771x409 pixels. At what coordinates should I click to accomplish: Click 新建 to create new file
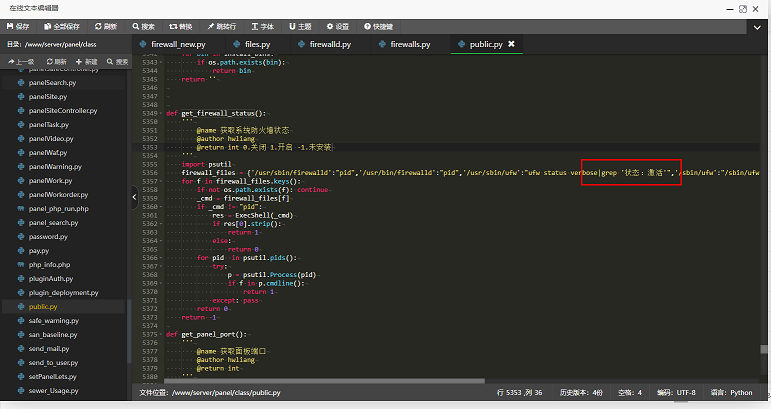(x=87, y=61)
